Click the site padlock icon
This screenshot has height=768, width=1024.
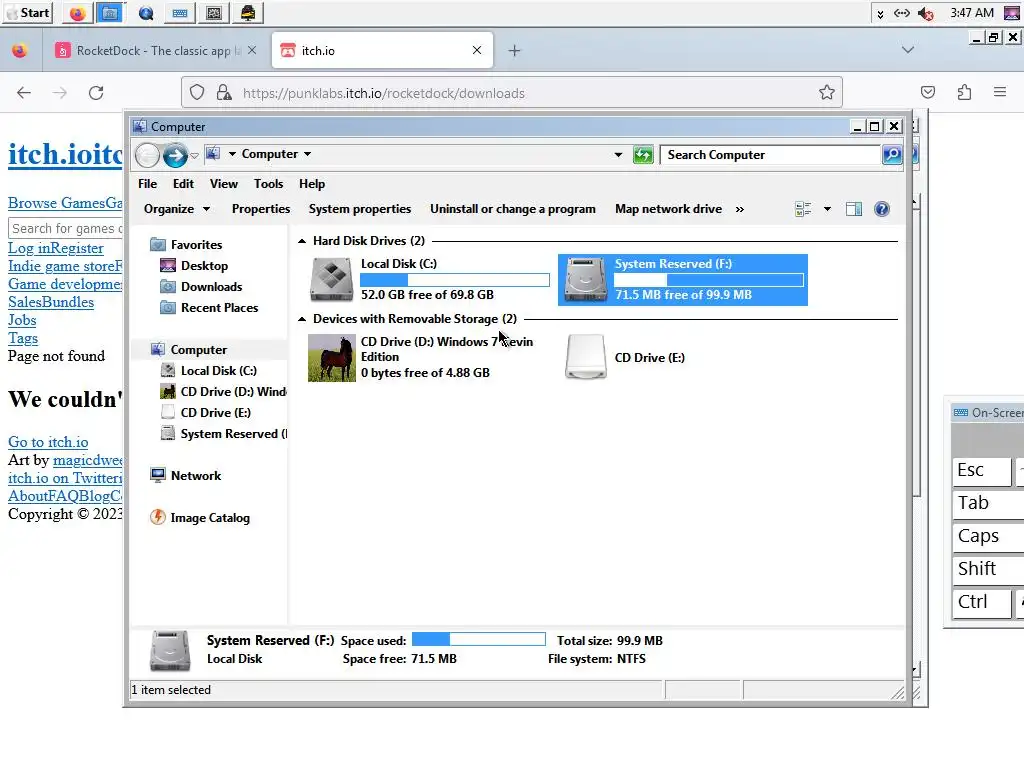(224, 93)
